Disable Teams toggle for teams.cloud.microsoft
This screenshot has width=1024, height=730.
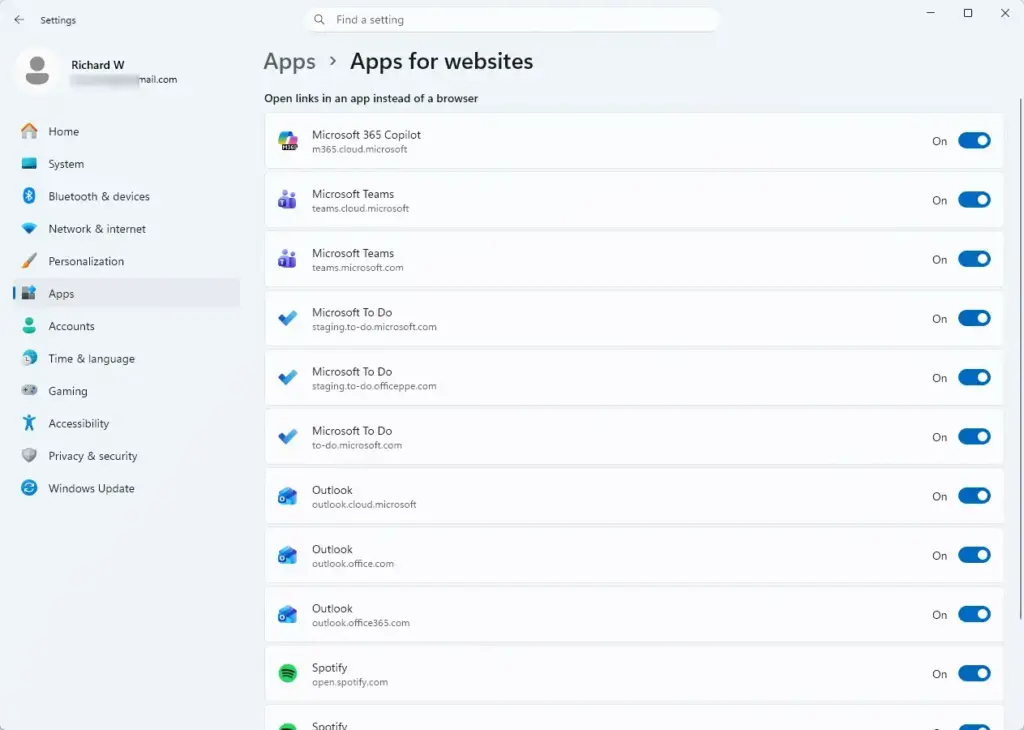click(x=974, y=200)
